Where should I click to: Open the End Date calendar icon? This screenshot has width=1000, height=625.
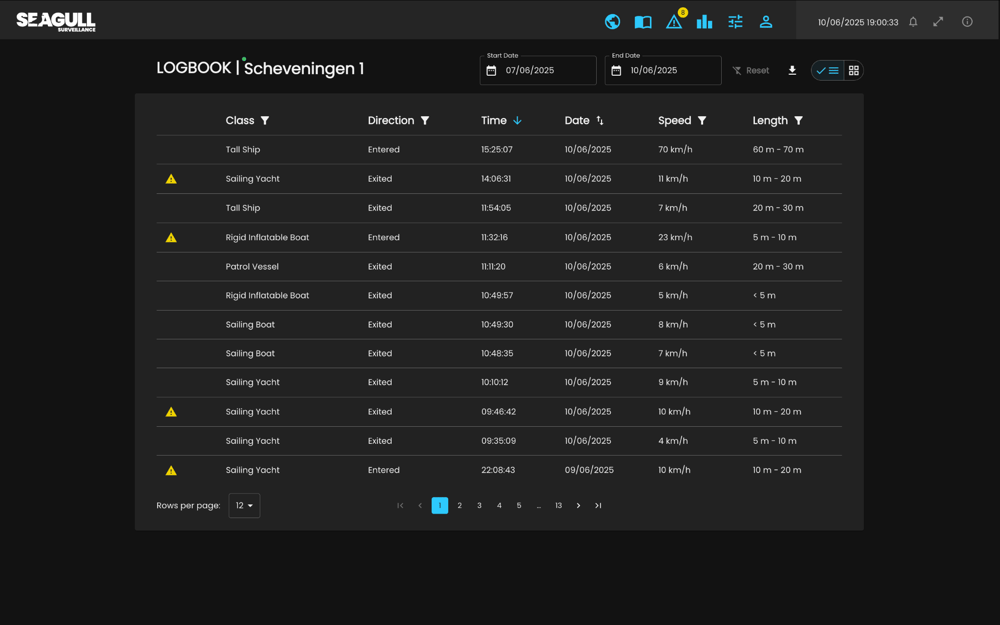pos(616,70)
